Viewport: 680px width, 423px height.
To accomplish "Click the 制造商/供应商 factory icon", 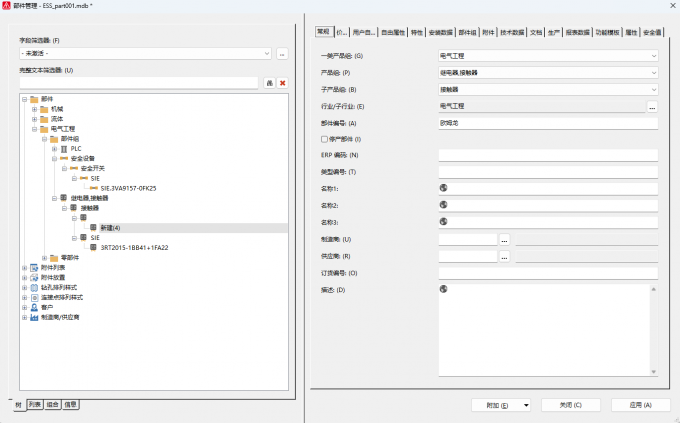I will tap(34, 318).
